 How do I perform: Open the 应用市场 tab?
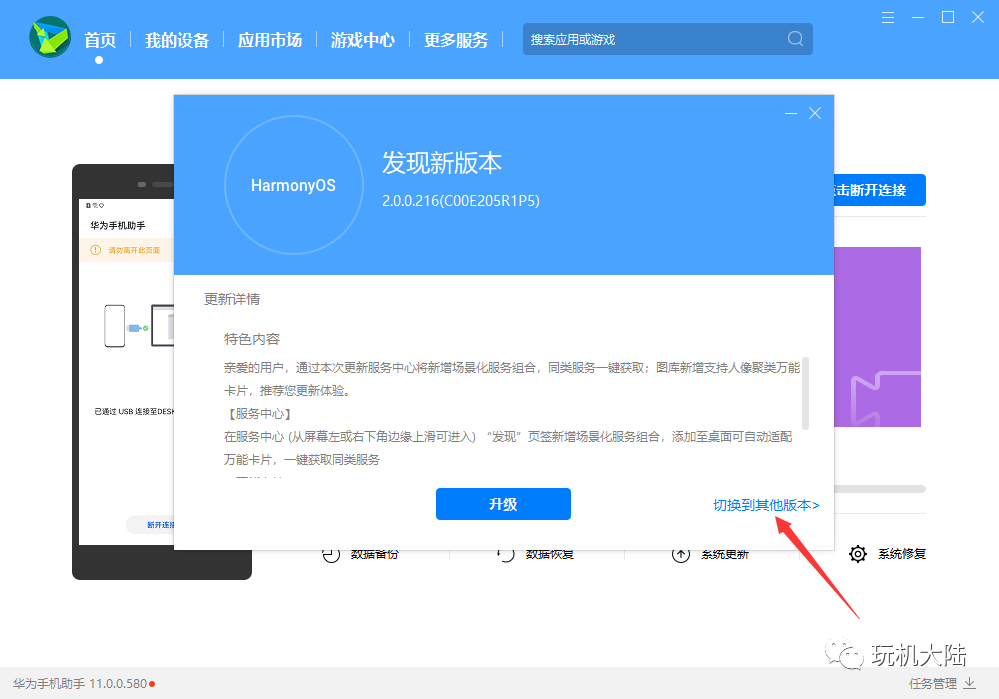[270, 40]
